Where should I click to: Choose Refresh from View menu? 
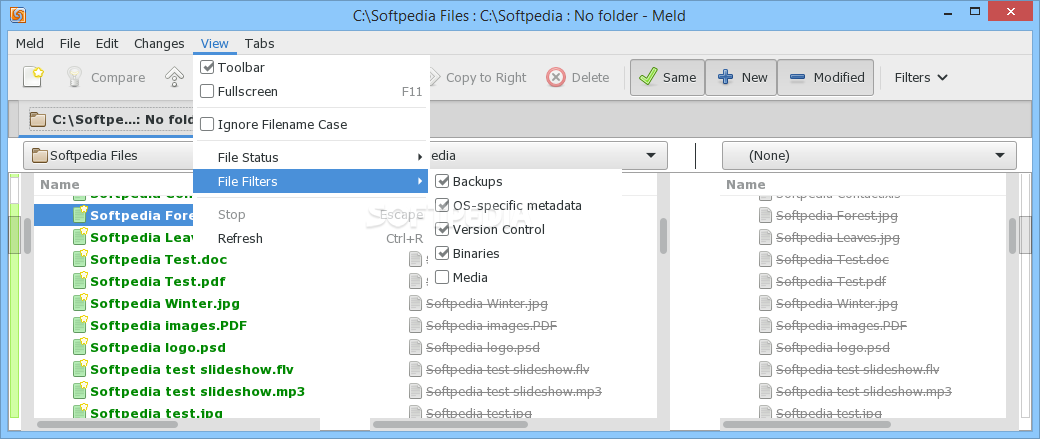pyautogui.click(x=310, y=238)
